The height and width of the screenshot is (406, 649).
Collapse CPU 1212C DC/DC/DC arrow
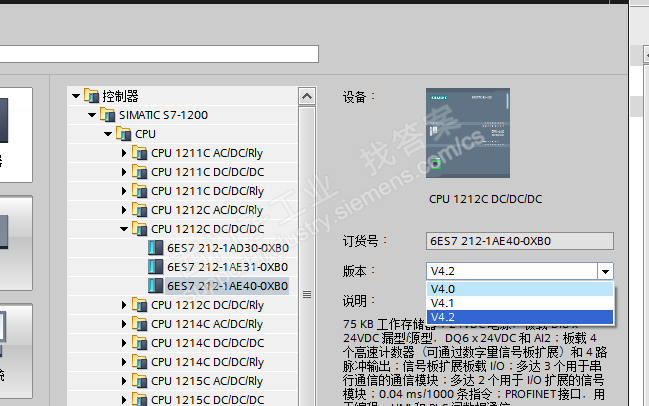point(124,229)
